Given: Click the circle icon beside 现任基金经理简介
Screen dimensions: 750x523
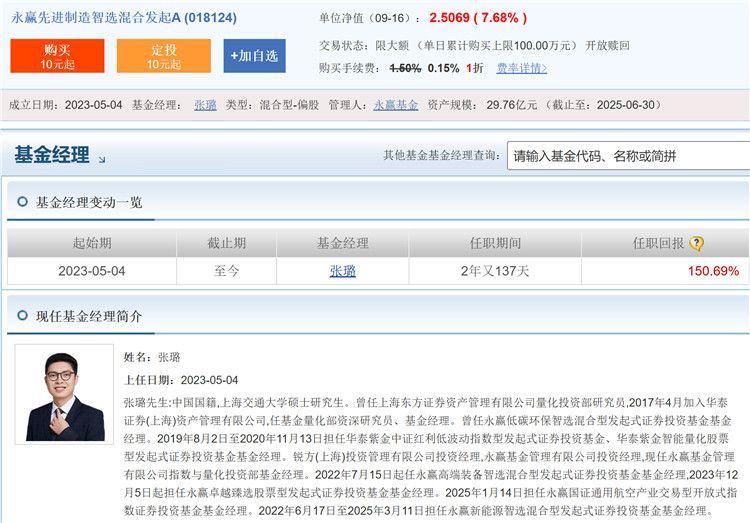Looking at the screenshot, I should [21, 317].
